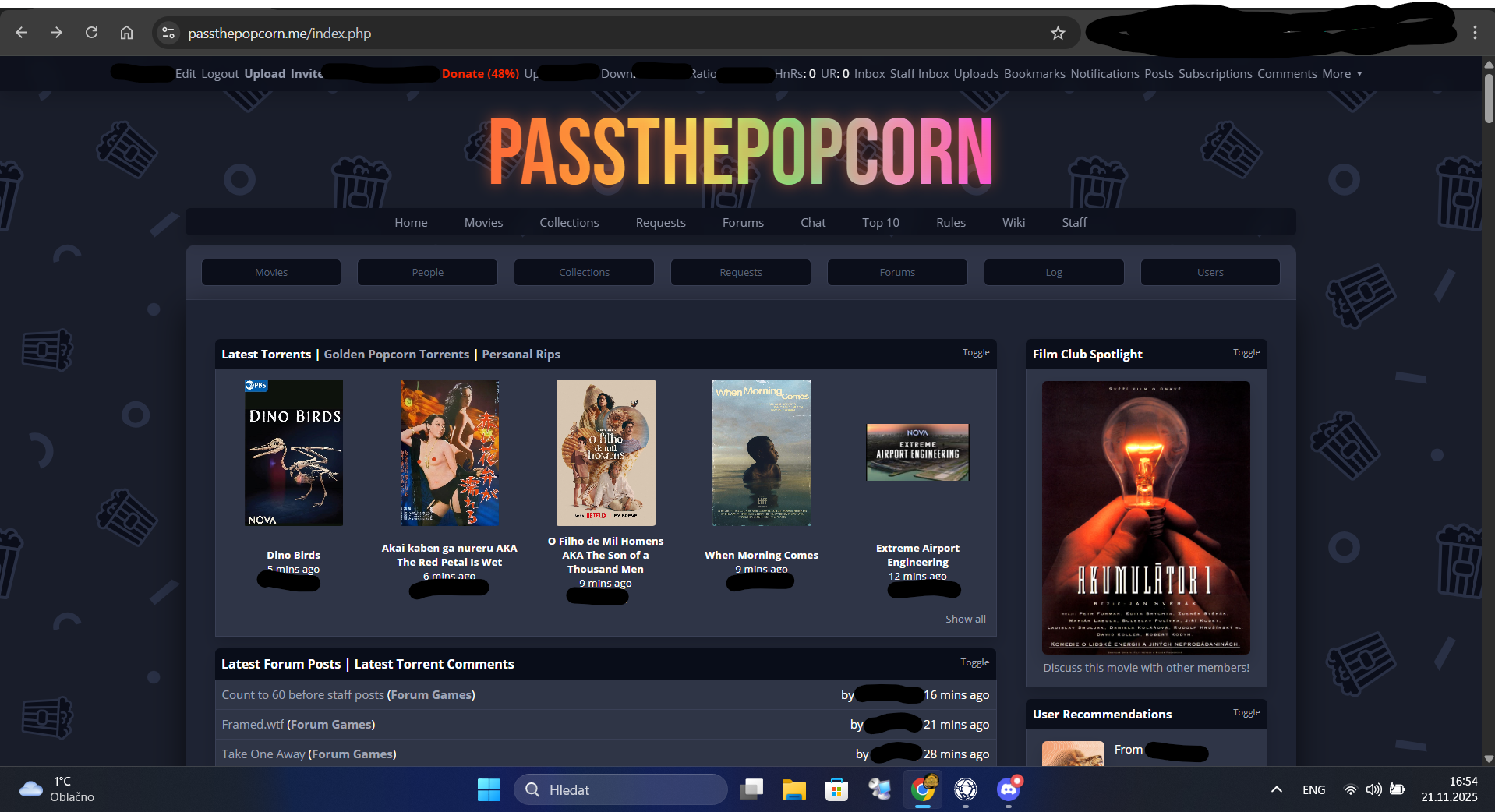Switch to Latest Torrent Comments tab
Viewport: 1495px width, 812px height.
434,664
